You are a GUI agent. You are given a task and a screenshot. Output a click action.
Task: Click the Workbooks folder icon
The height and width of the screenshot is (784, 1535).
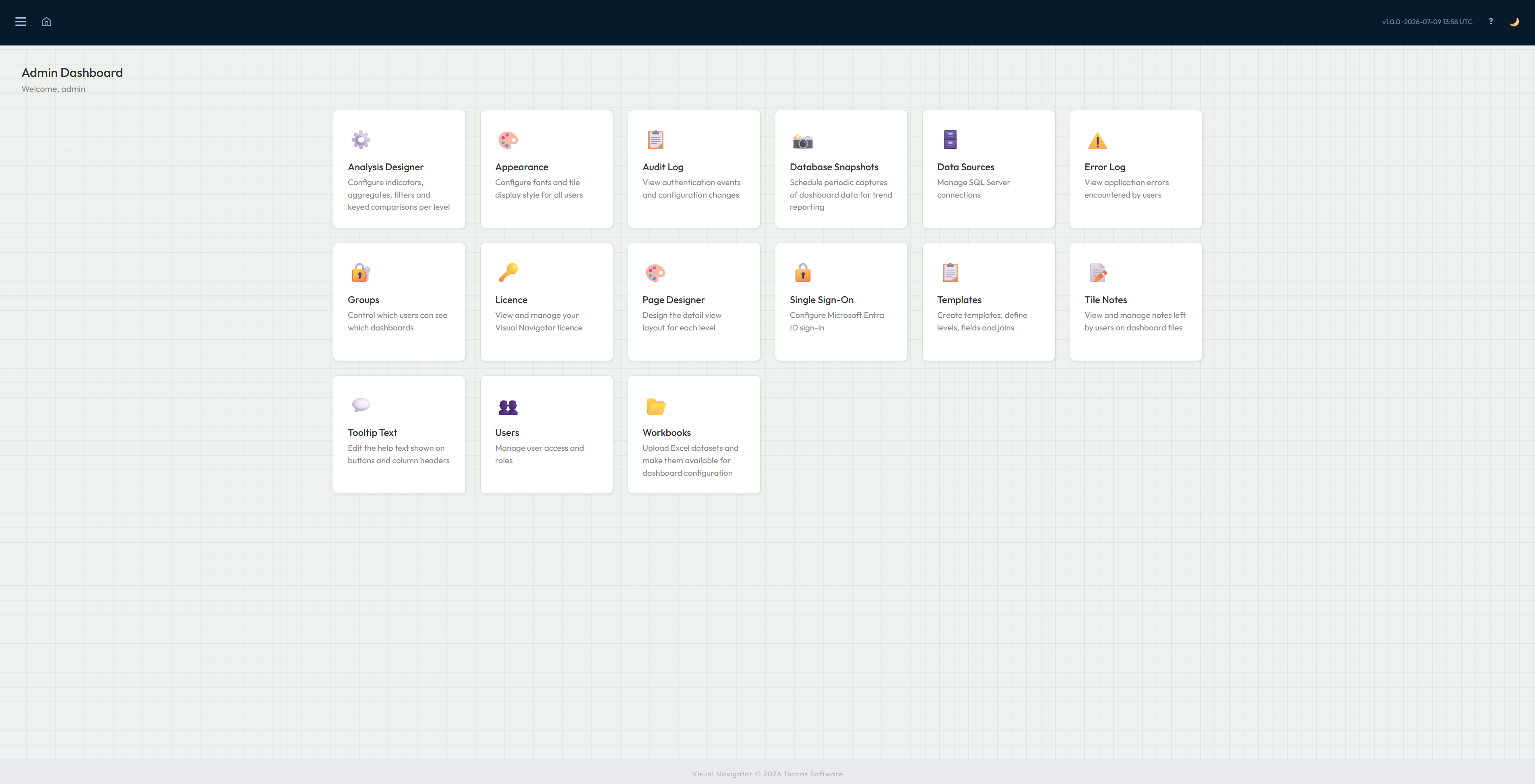655,406
